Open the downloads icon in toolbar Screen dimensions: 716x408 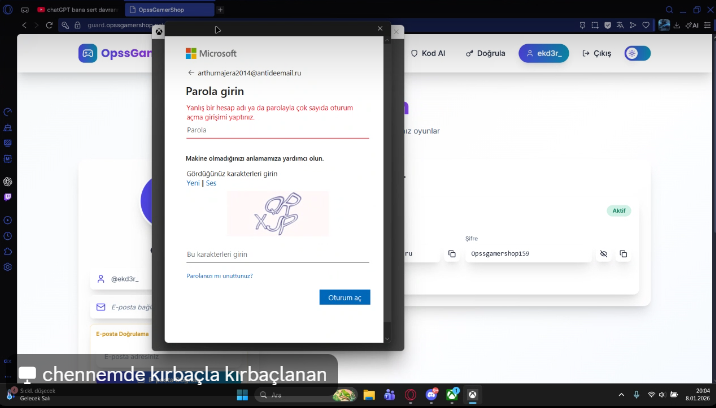point(677,26)
